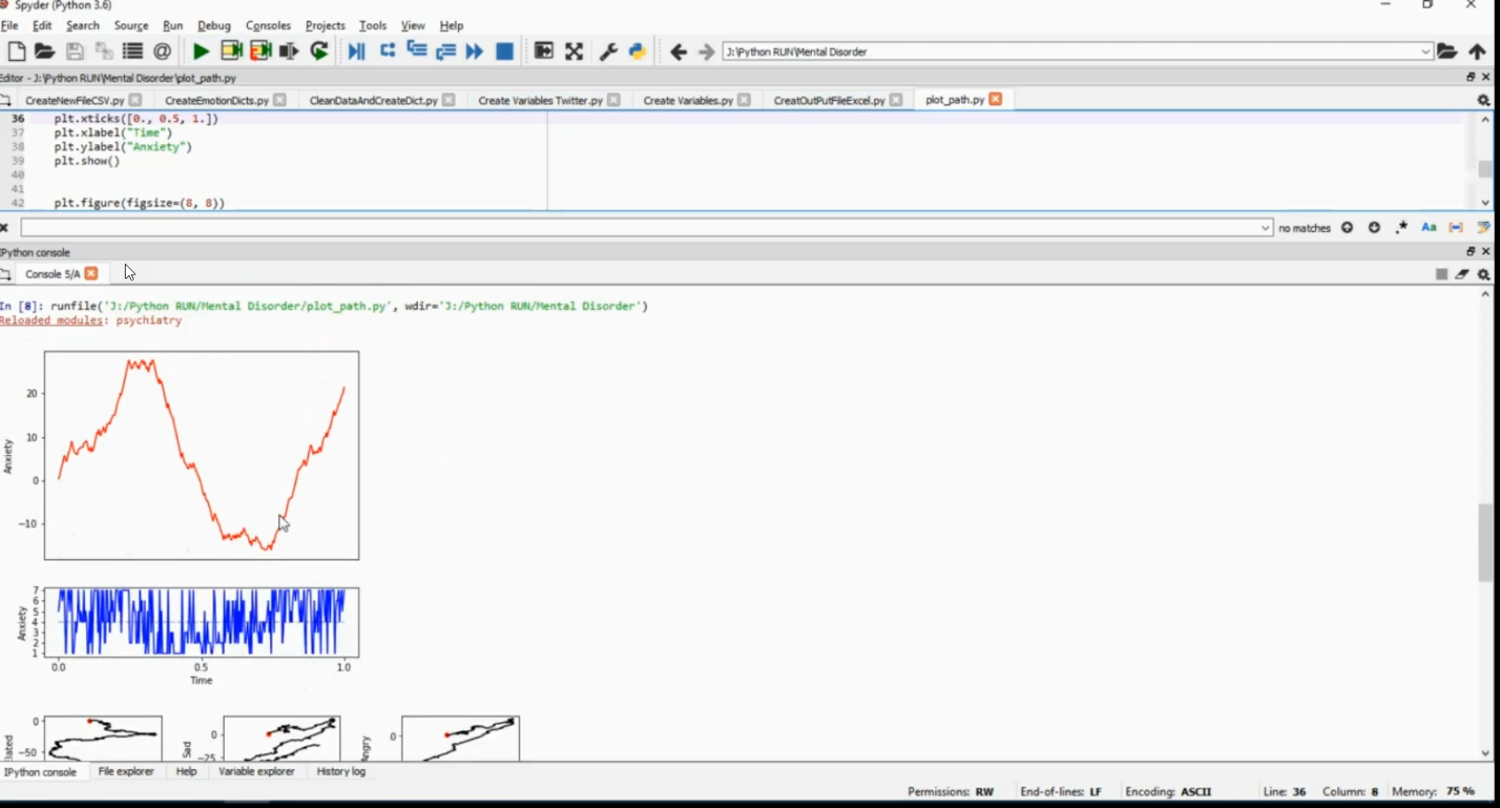Click the Open file folder icon
This screenshot has height=808, width=1500.
[44, 51]
